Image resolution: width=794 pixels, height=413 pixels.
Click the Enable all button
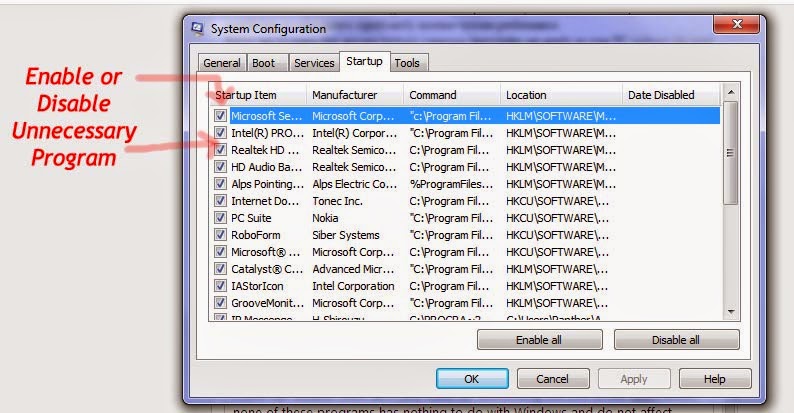point(539,340)
